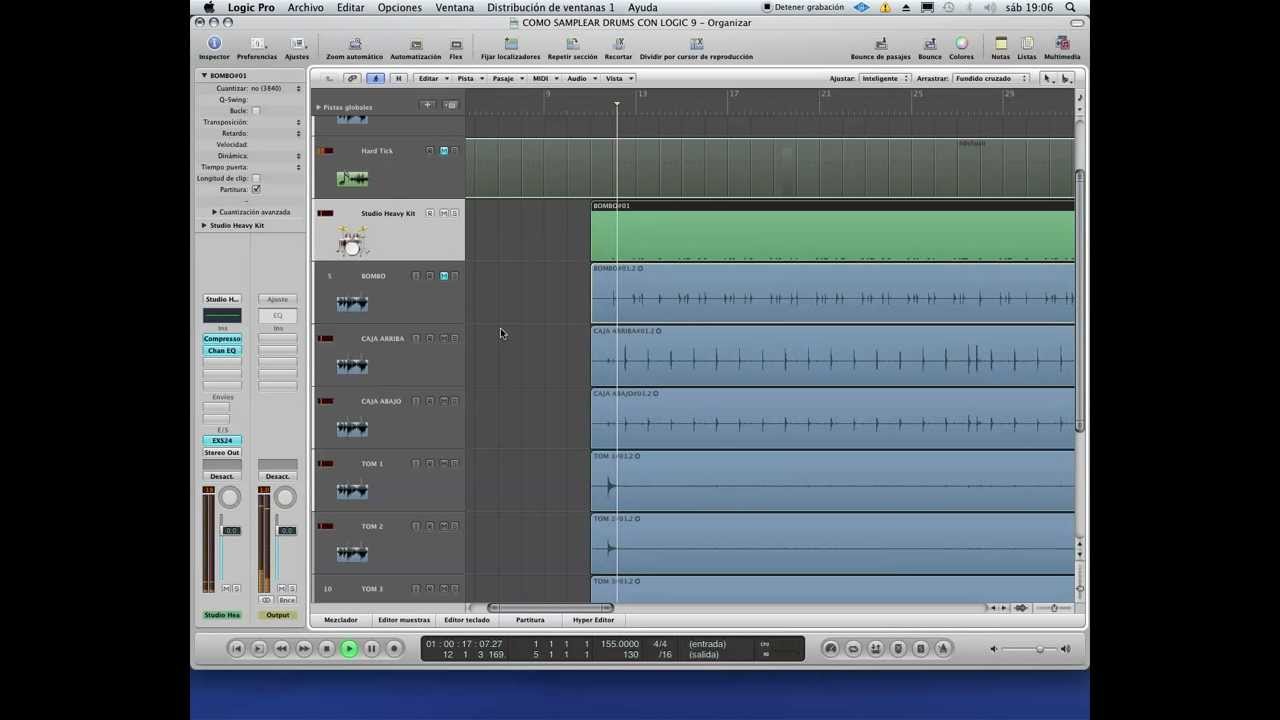This screenshot has width=1280, height=720.
Task: Open the Pasaje dropdown menu
Action: [x=506, y=78]
